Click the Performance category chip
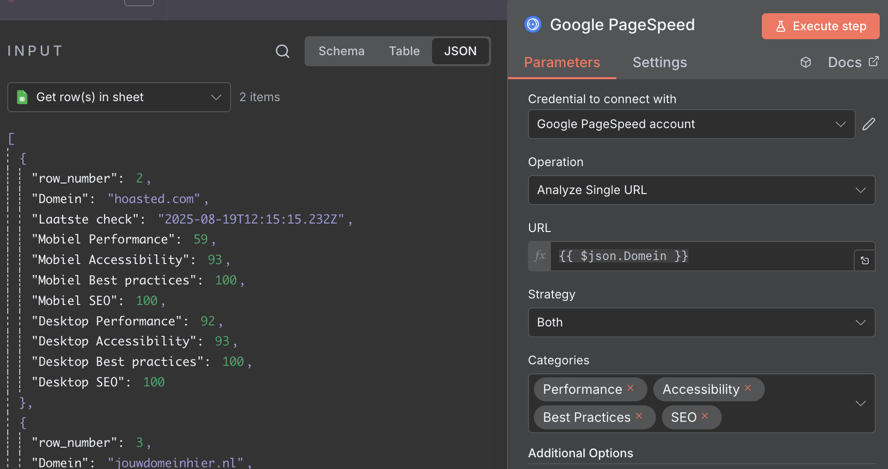 590,389
